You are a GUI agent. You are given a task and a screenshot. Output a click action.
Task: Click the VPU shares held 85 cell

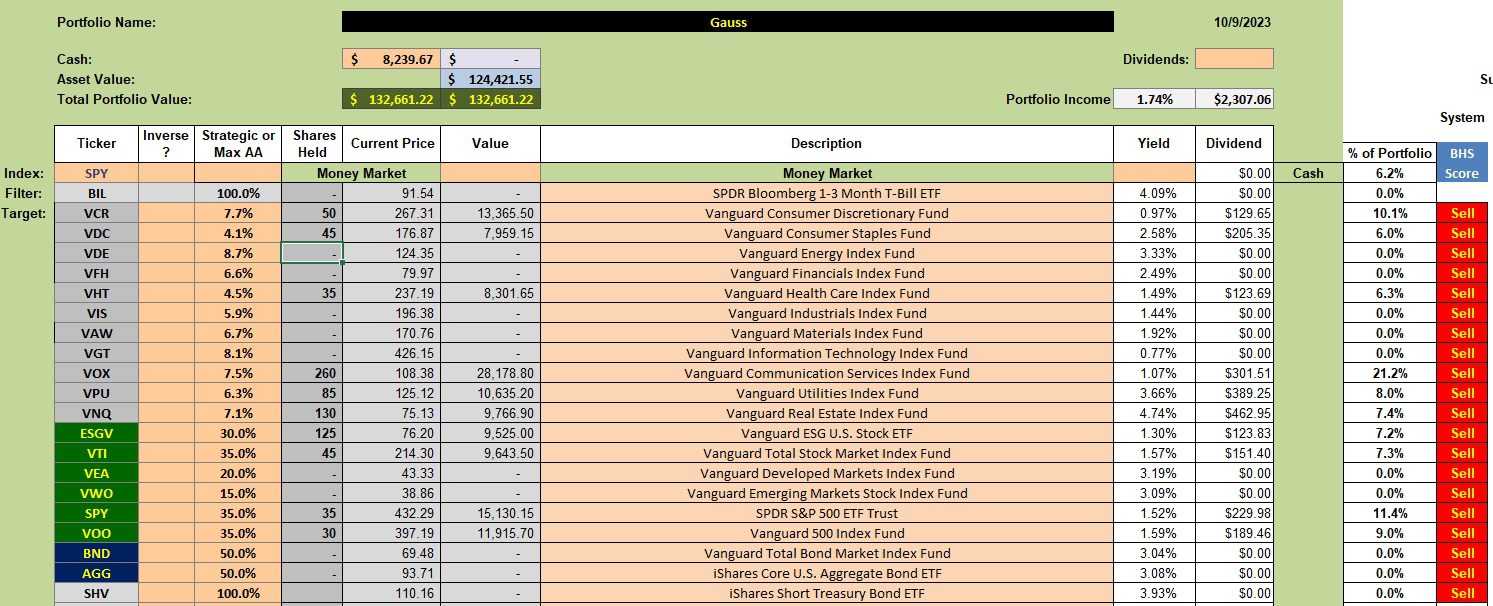pyautogui.click(x=312, y=393)
